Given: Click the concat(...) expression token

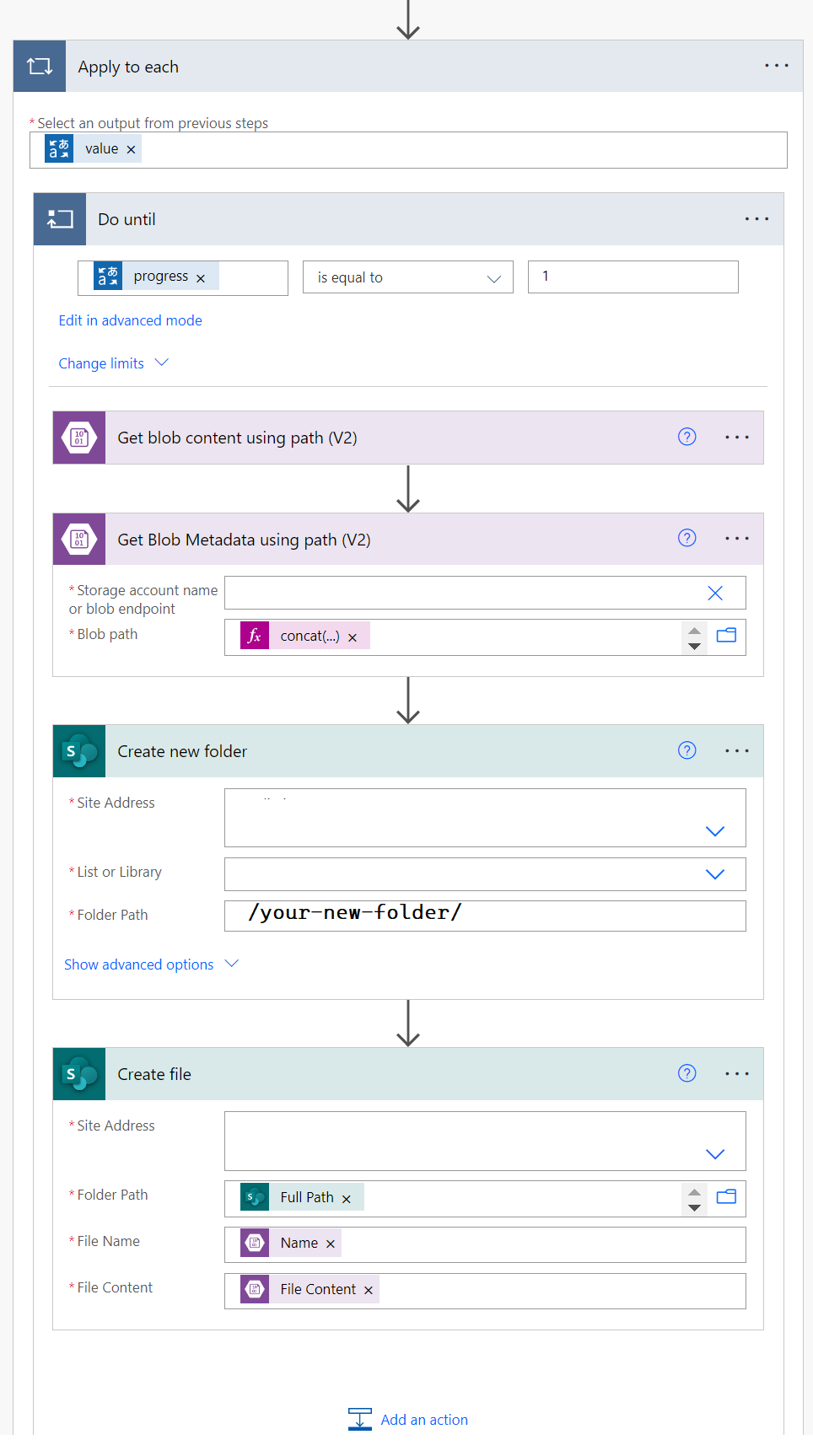Looking at the screenshot, I should 304,637.
